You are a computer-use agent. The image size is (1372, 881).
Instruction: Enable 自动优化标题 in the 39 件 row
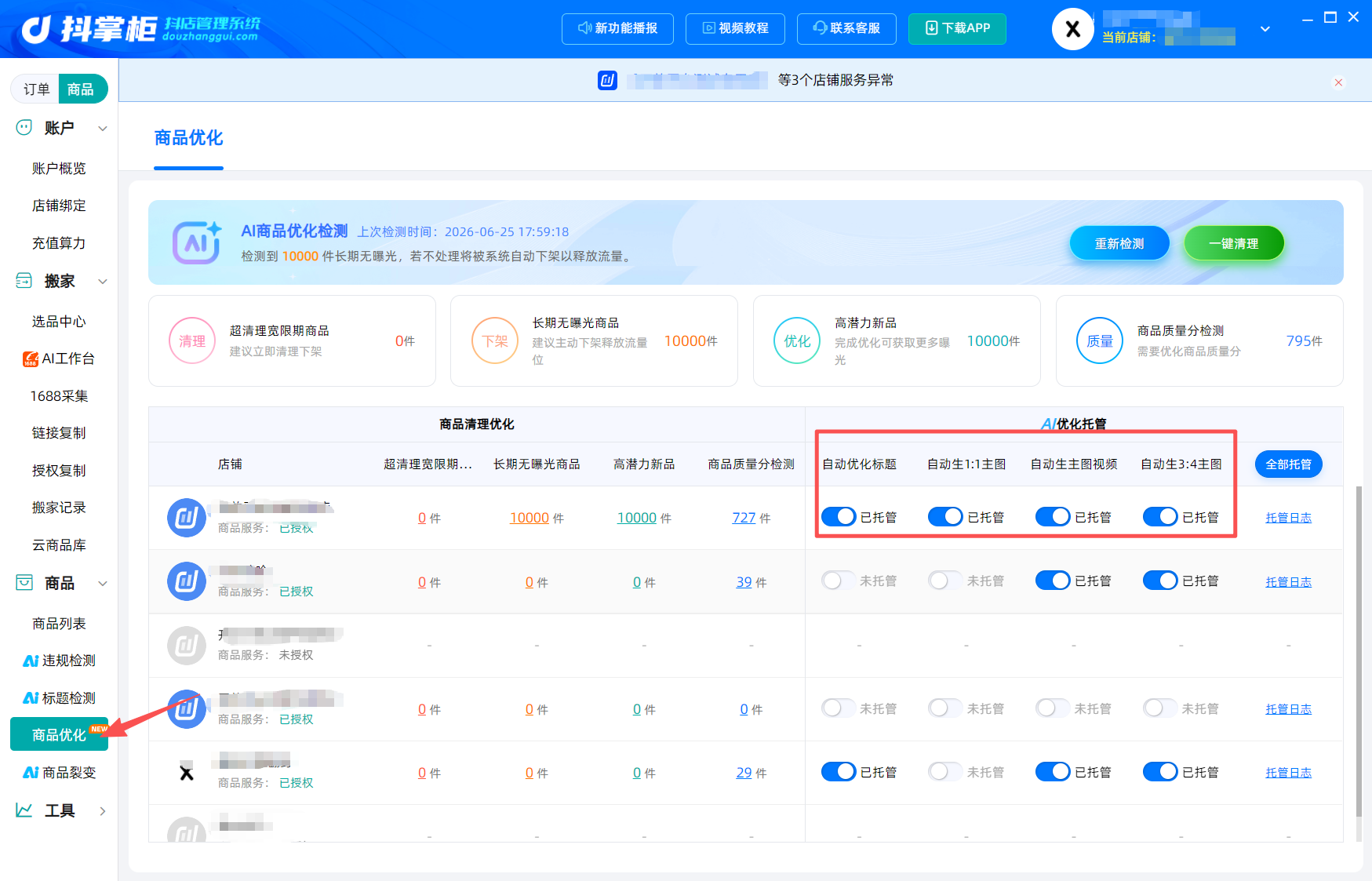click(x=839, y=581)
